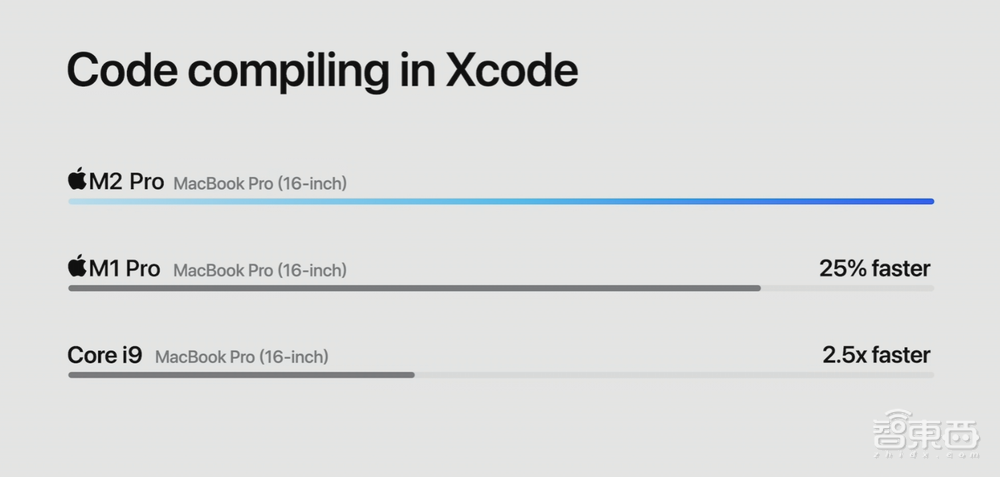Click the unfilled track of Core i9 bar
This screenshot has width=1000, height=477.
(x=673, y=375)
